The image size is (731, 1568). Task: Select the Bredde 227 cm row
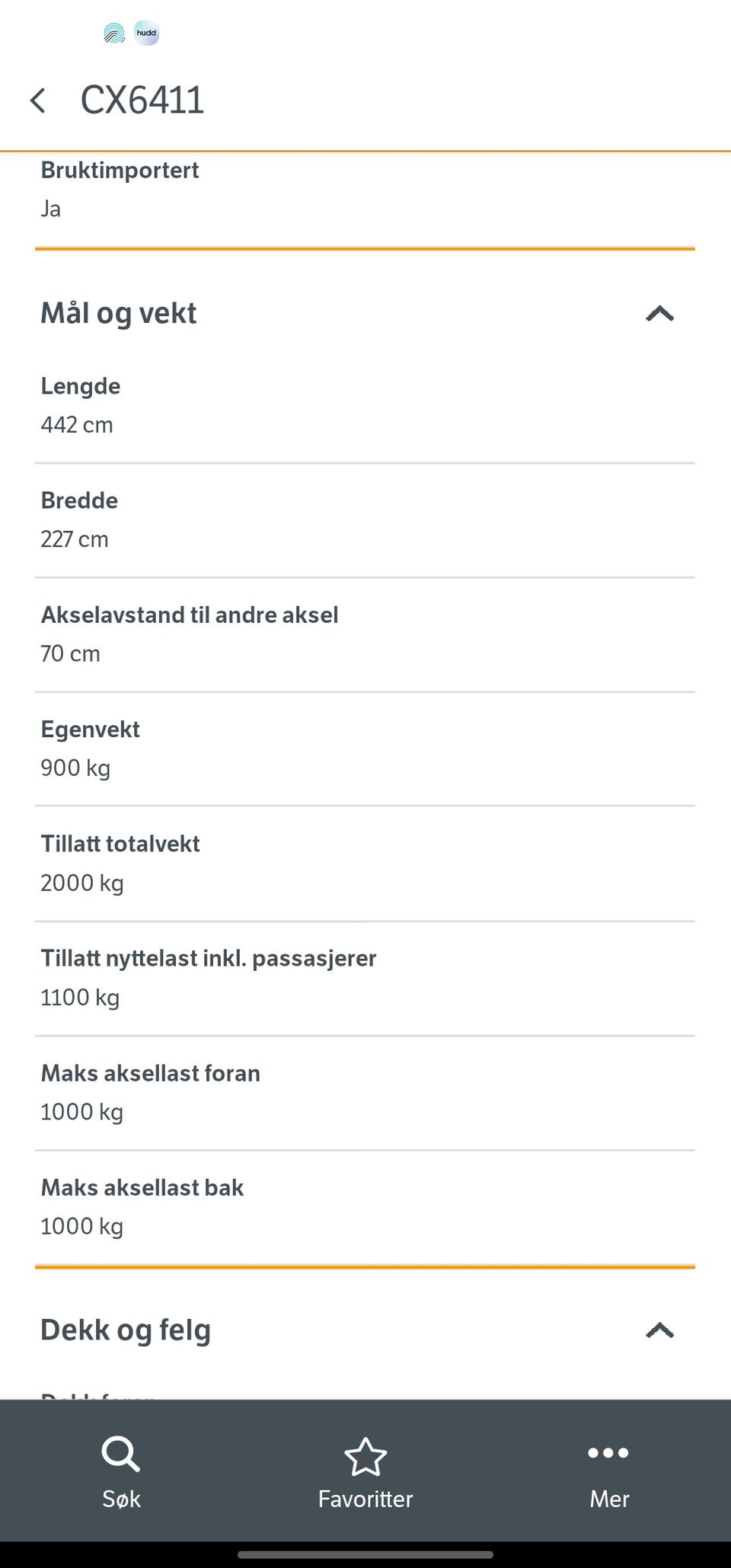(x=365, y=520)
